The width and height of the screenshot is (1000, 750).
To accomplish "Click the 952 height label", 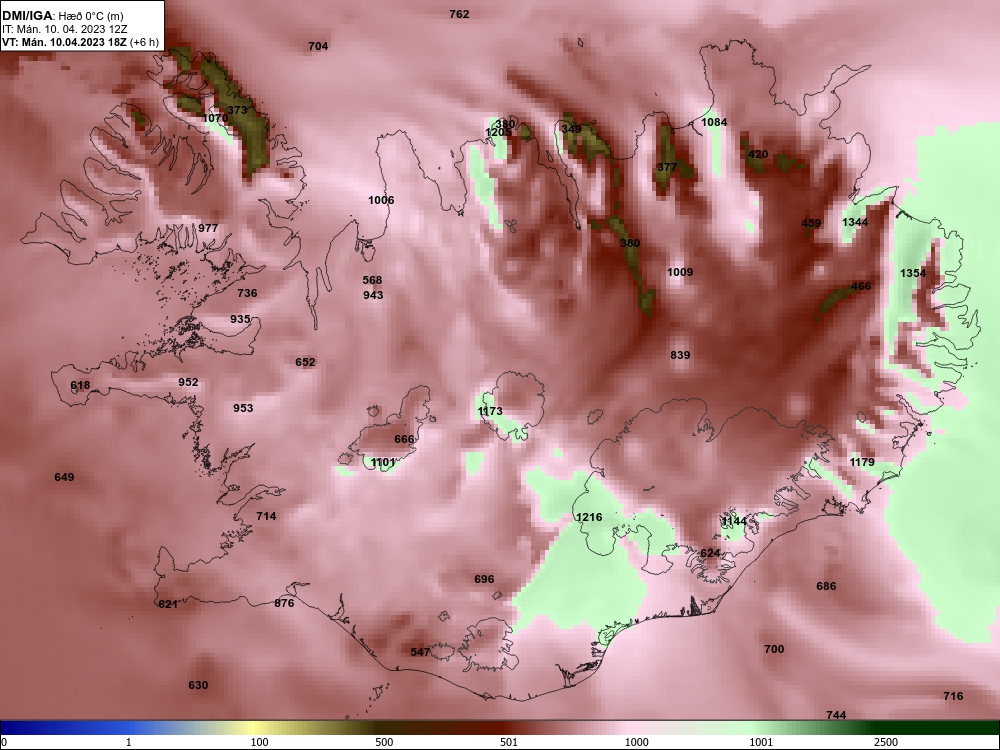I will pyautogui.click(x=188, y=382).
